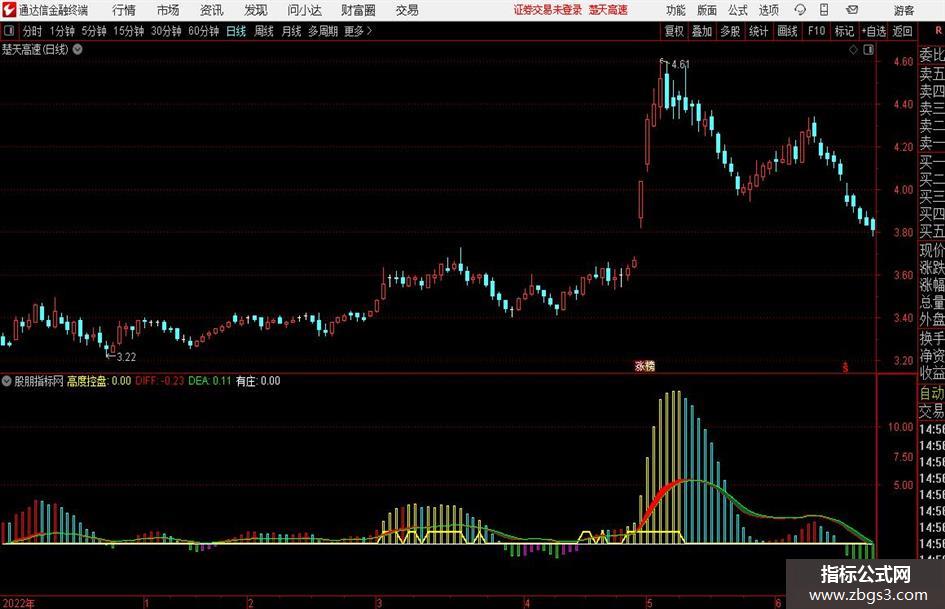Click the 3.22 low price label
The height and width of the screenshot is (609, 945).
pos(126,357)
